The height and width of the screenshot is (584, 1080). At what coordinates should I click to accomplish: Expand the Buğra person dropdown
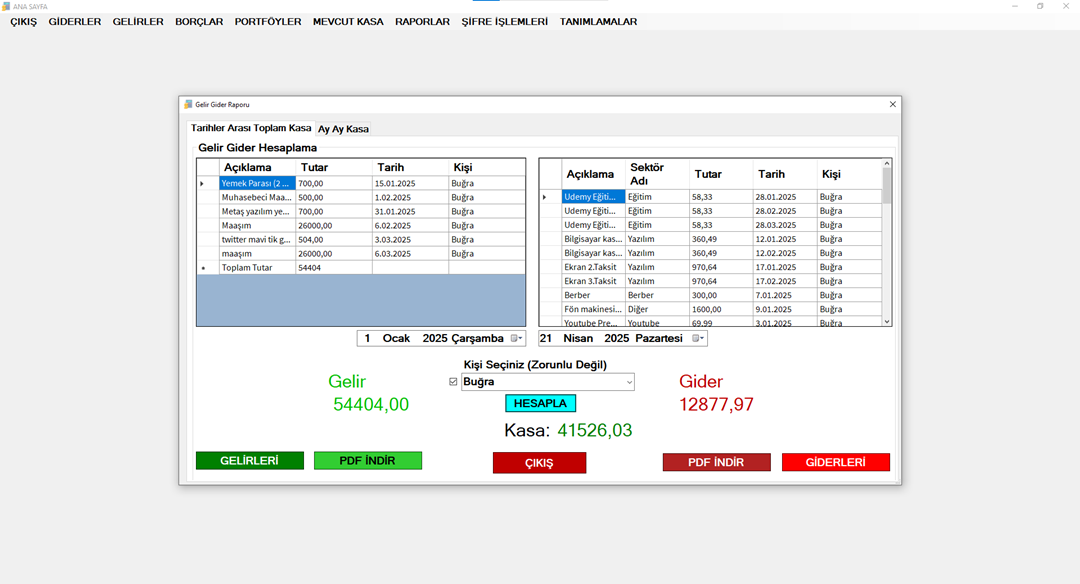coord(628,382)
